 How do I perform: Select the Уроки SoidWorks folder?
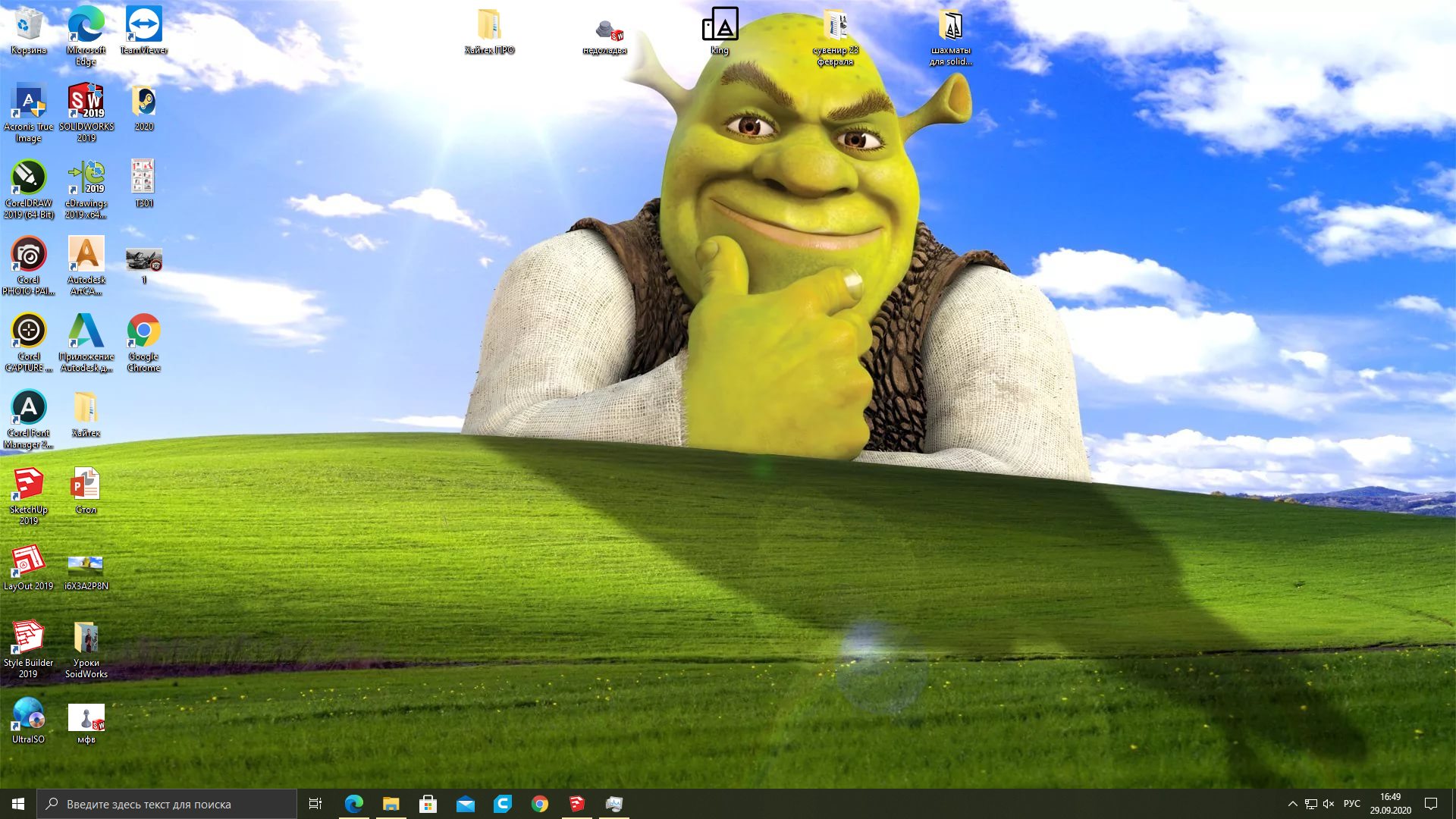pos(86,649)
